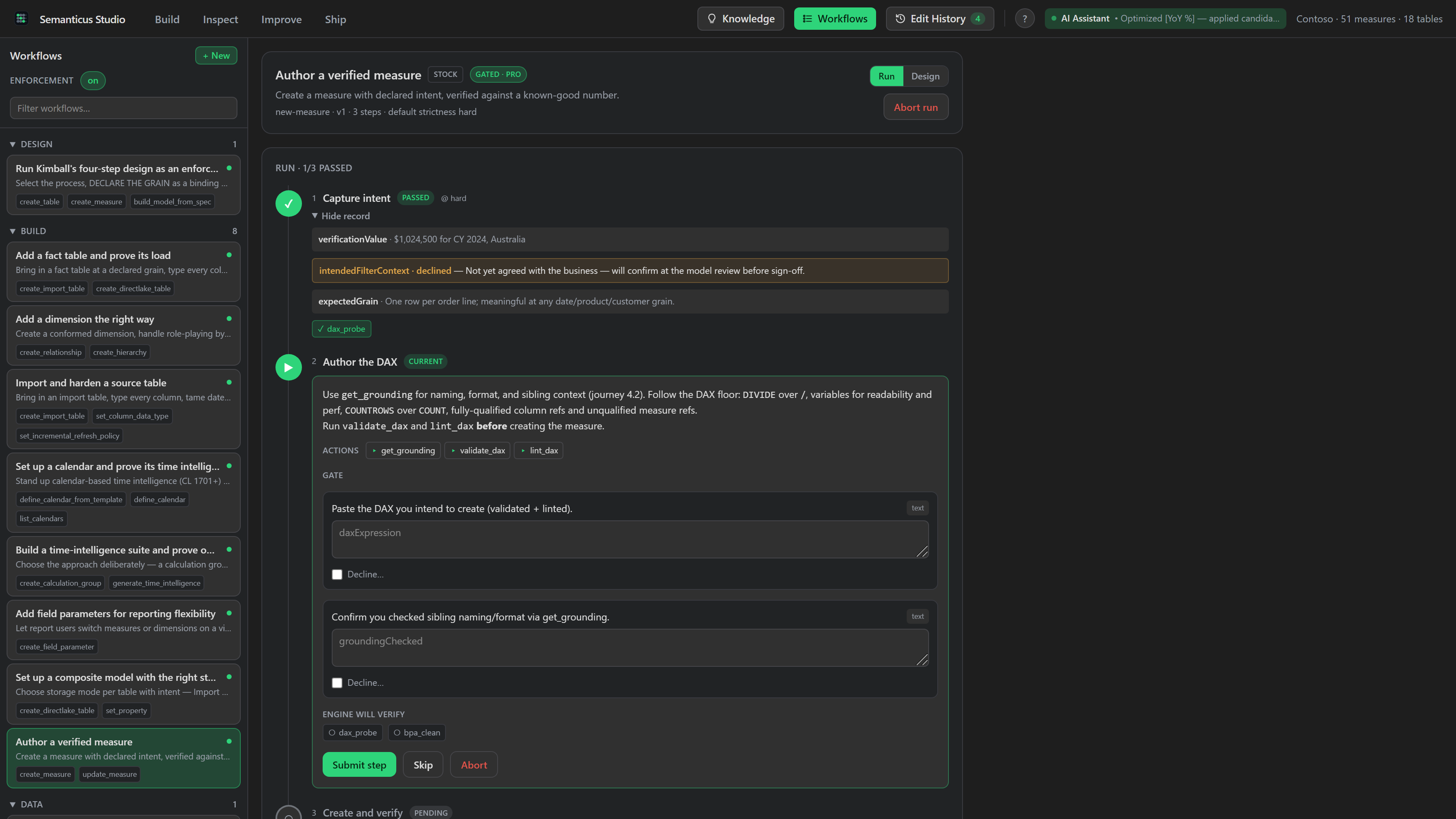Run the lint_dax action
The height and width of the screenshot is (819, 1456).
pos(538,450)
